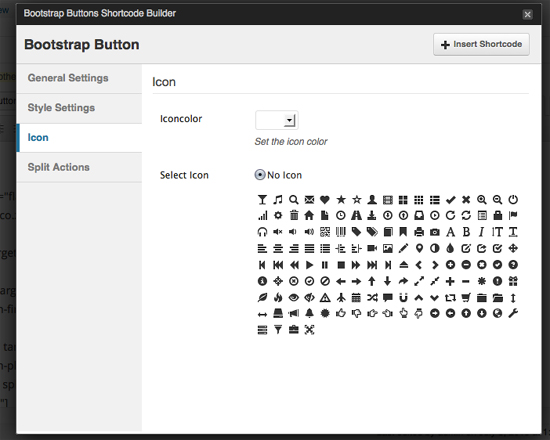This screenshot has width=550, height=440.
Task: Pick the user silhouette icon
Action: tap(372, 200)
